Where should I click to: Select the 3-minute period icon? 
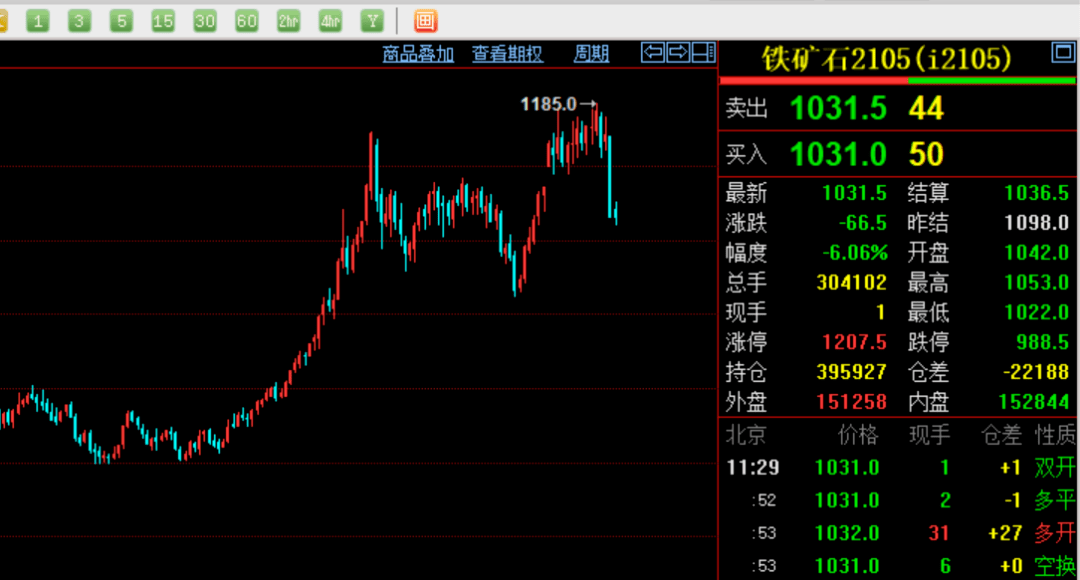(79, 20)
